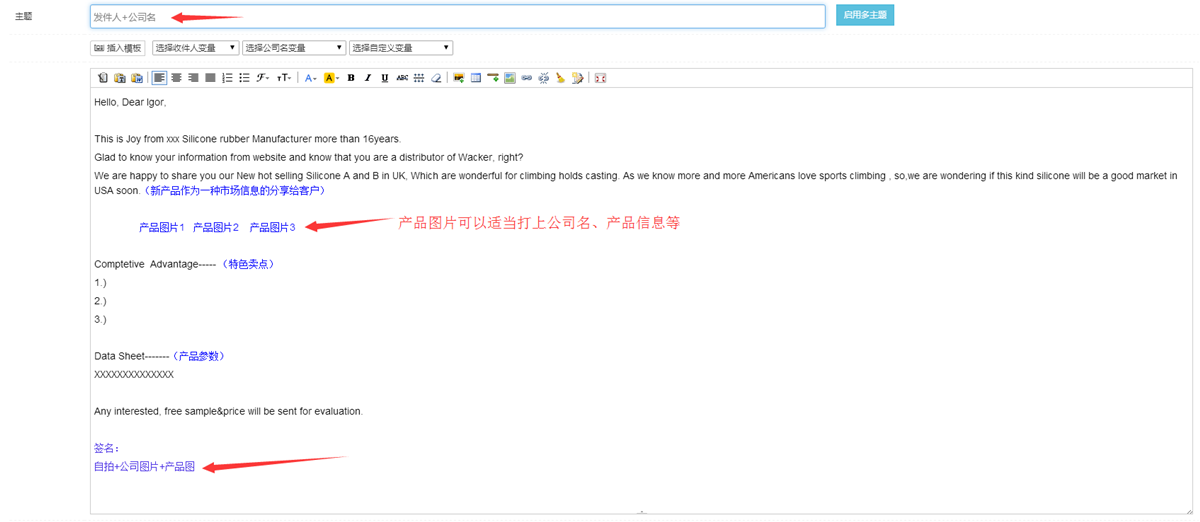The height and width of the screenshot is (522, 1200).
Task: Expand the 选择公司名变量 dropdown
Action: click(x=293, y=48)
